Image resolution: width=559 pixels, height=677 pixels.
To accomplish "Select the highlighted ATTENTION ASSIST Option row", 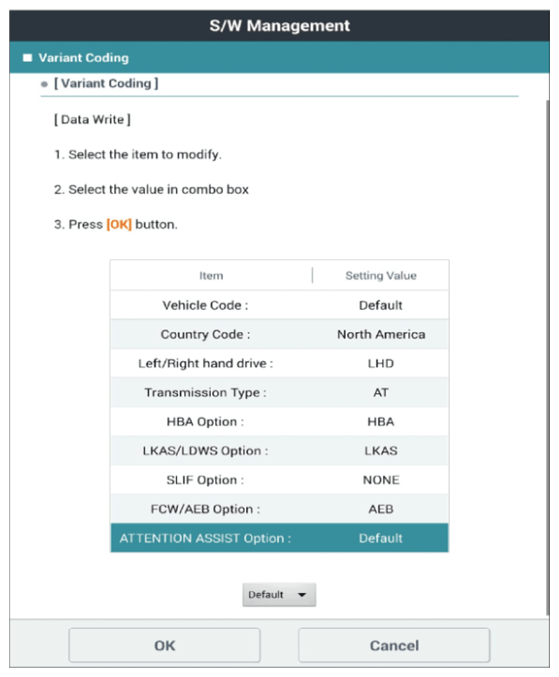I will pyautogui.click(x=279, y=538).
